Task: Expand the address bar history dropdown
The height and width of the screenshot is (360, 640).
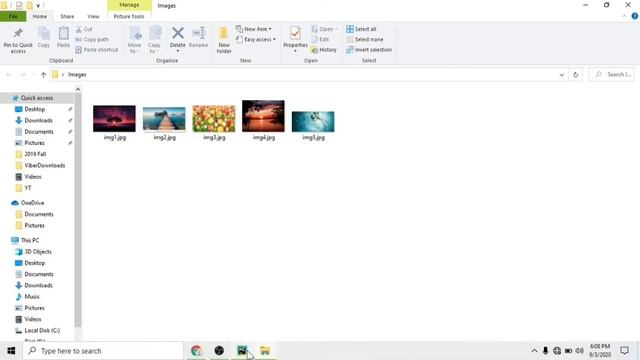Action: (x=562, y=75)
